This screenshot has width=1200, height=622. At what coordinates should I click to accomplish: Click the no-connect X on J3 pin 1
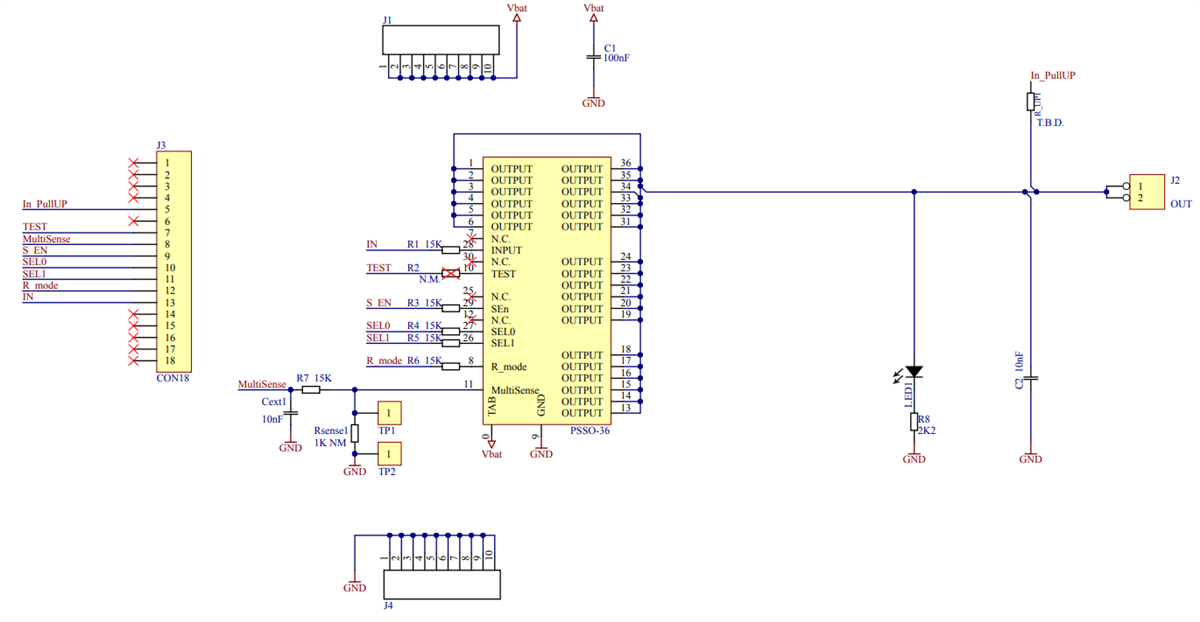click(133, 164)
